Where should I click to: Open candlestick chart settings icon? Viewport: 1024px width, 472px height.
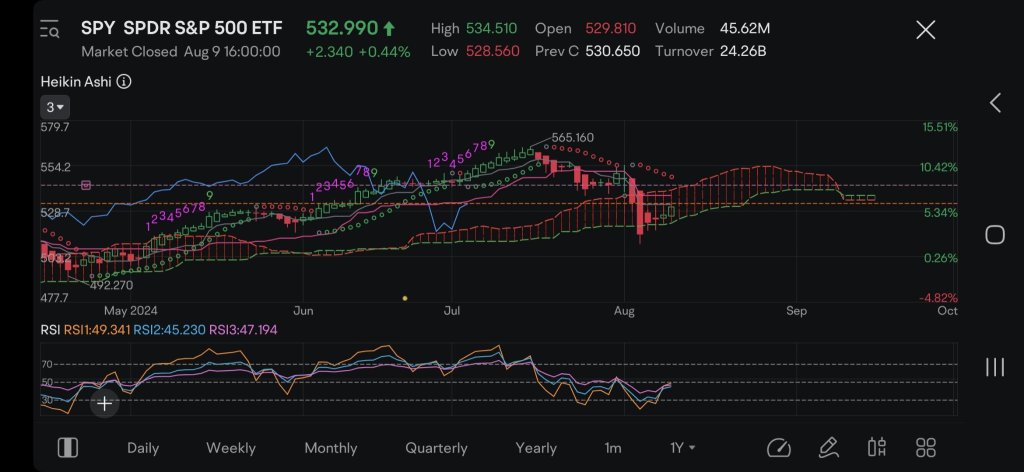tap(876, 448)
